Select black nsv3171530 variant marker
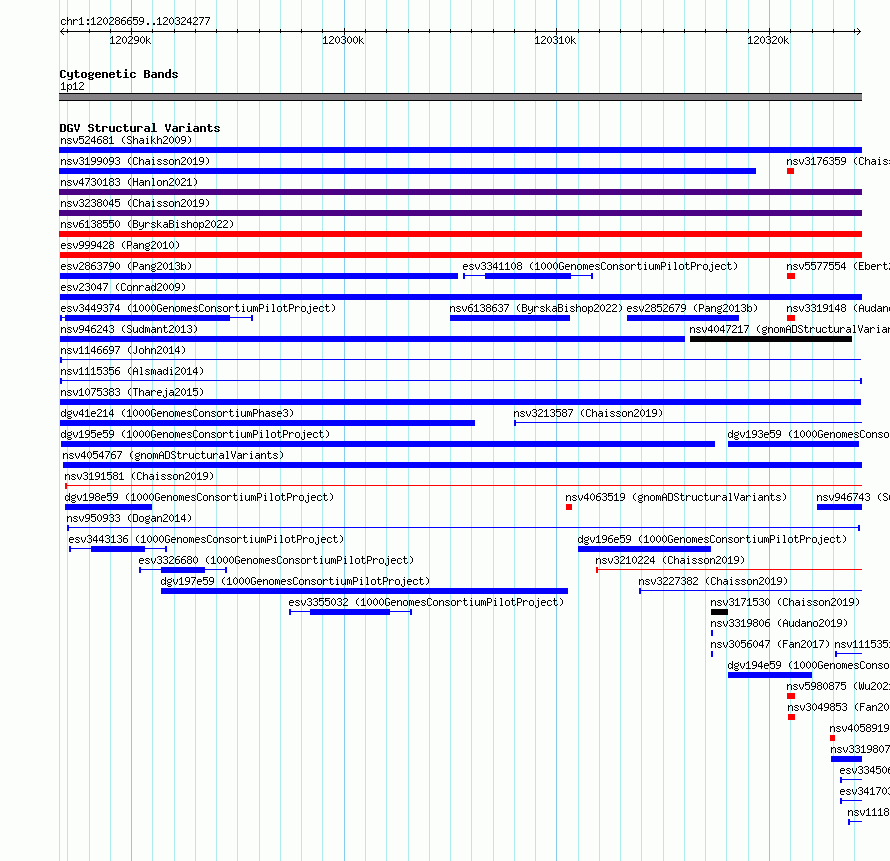This screenshot has height=861, width=890. (x=719, y=612)
